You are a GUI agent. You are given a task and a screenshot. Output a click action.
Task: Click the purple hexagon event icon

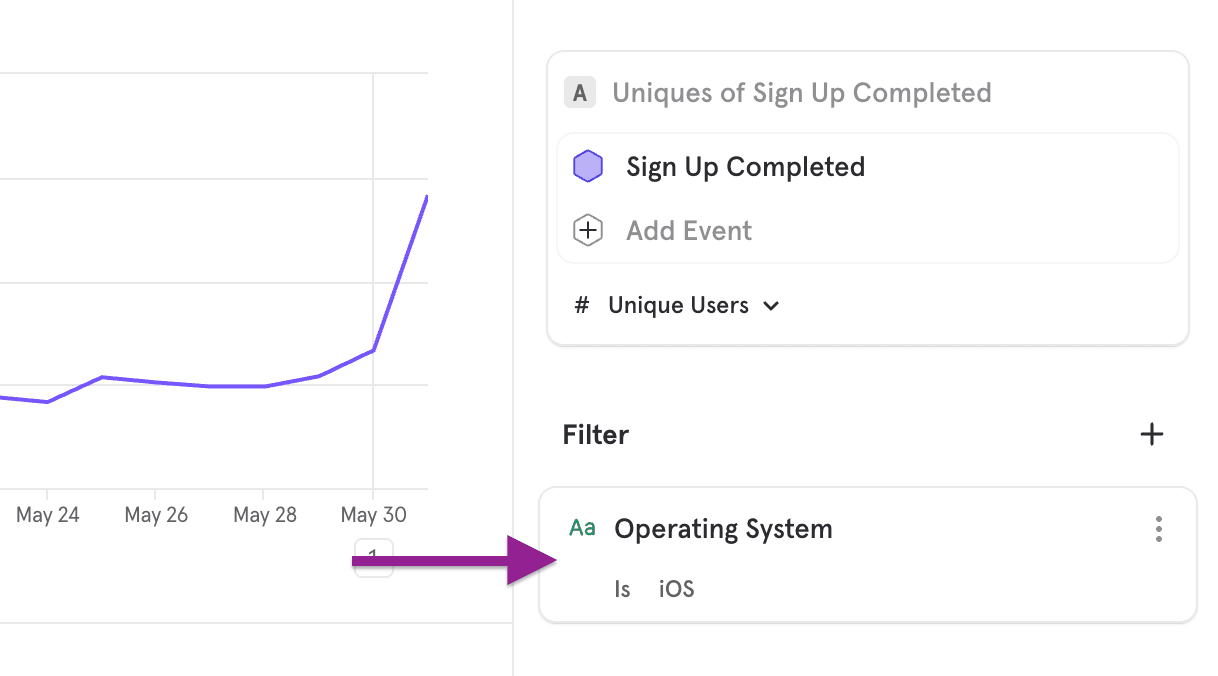588,166
